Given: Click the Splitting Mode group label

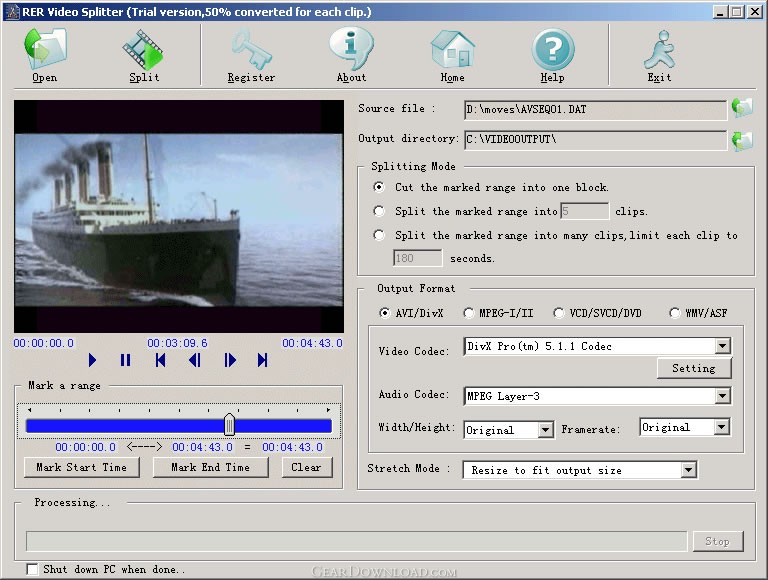Looking at the screenshot, I should coord(413,167).
